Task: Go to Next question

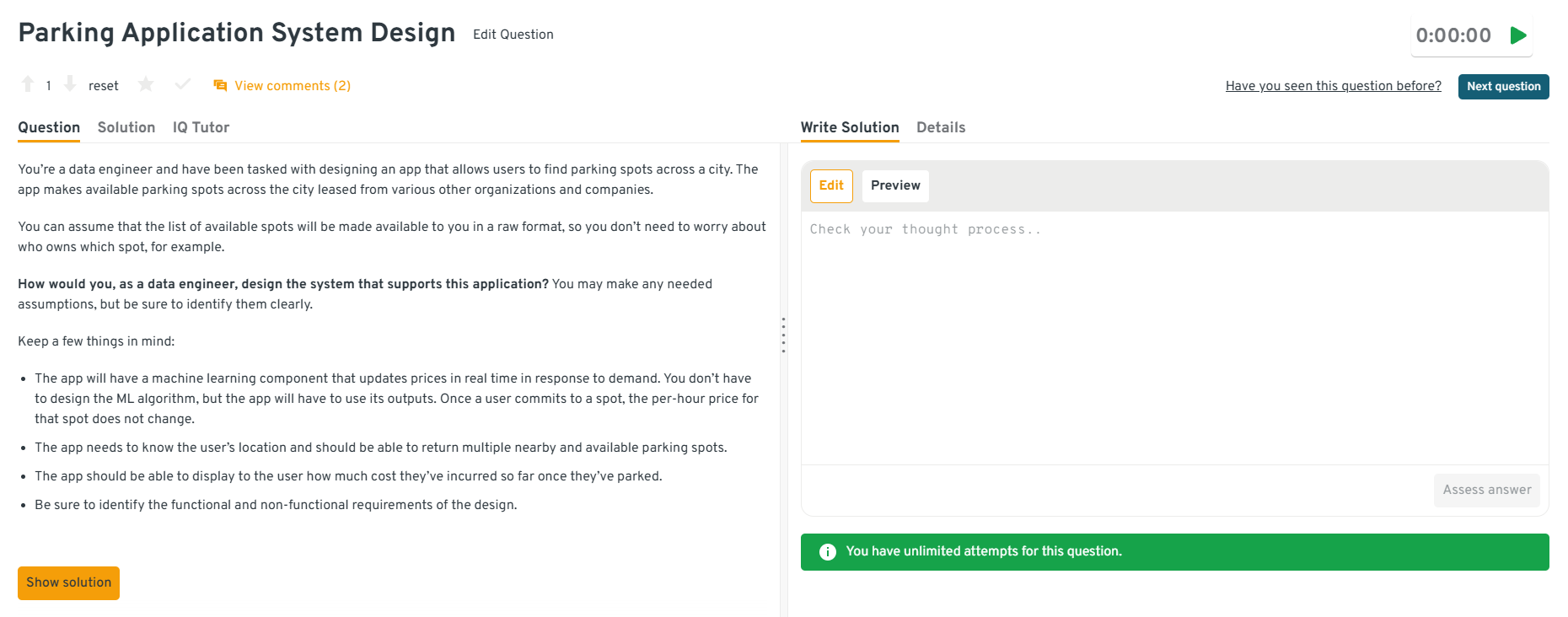Action: [x=1503, y=86]
